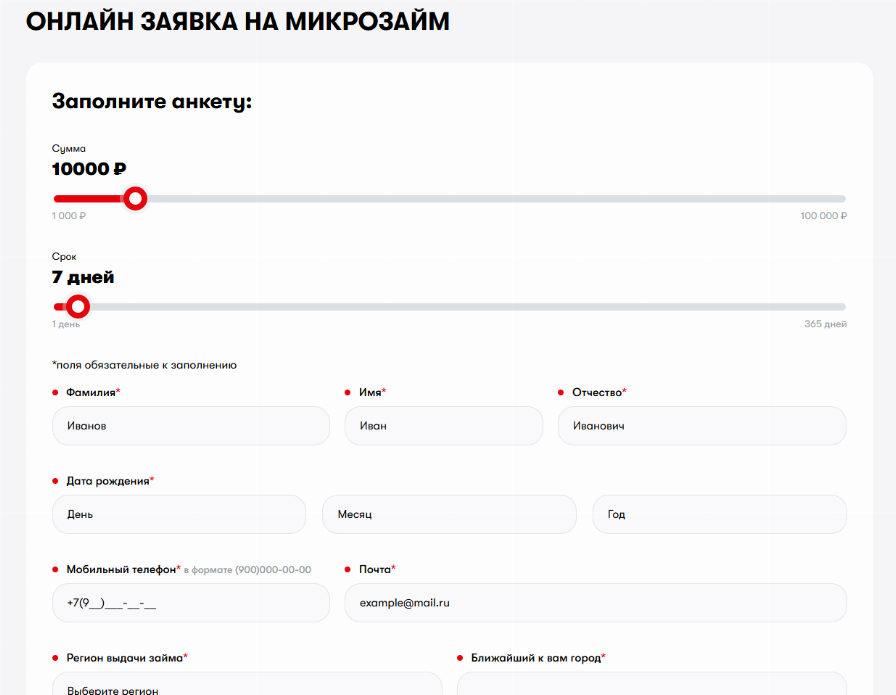The width and height of the screenshot is (896, 695).
Task: Click the 1 день minimum term label
Action: [66, 324]
